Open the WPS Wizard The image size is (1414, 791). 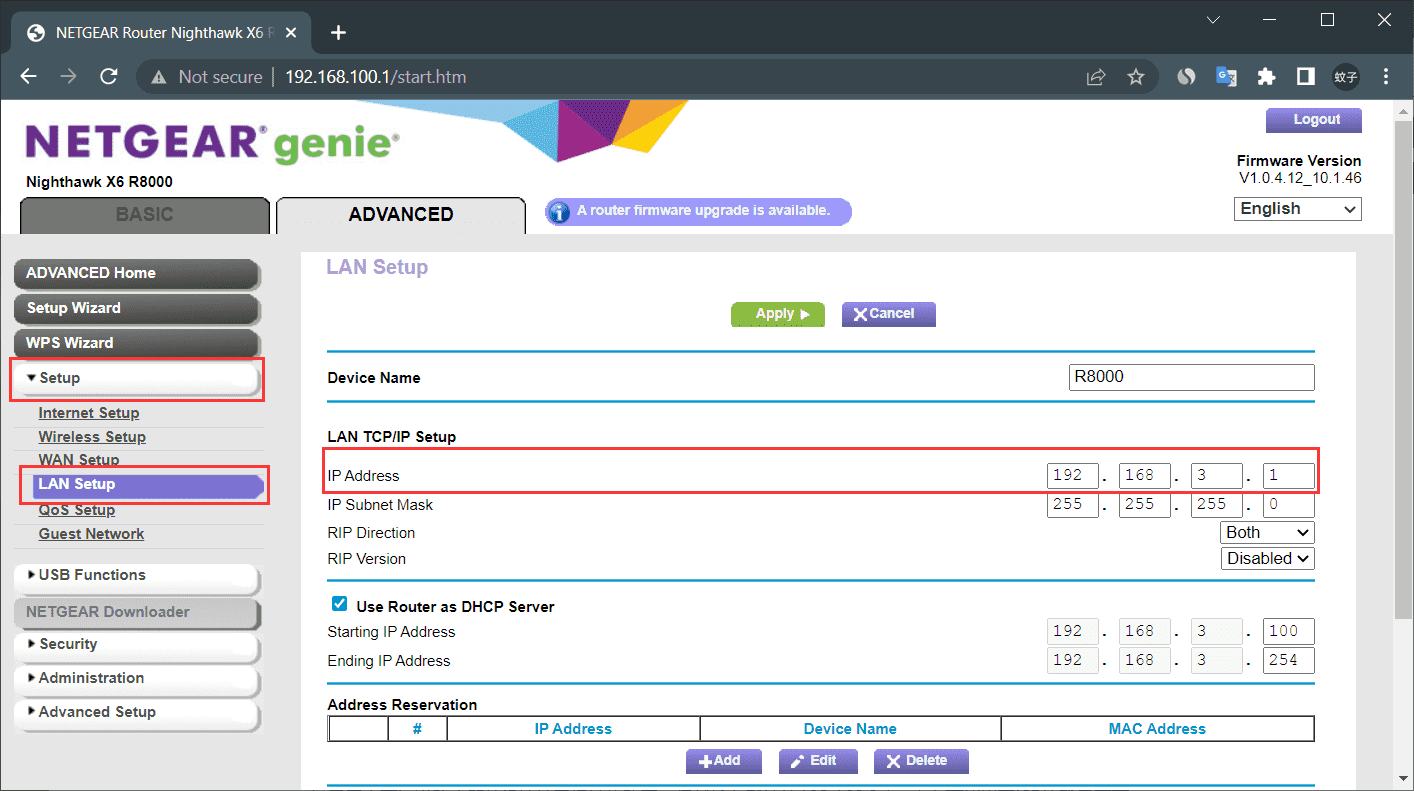point(137,344)
